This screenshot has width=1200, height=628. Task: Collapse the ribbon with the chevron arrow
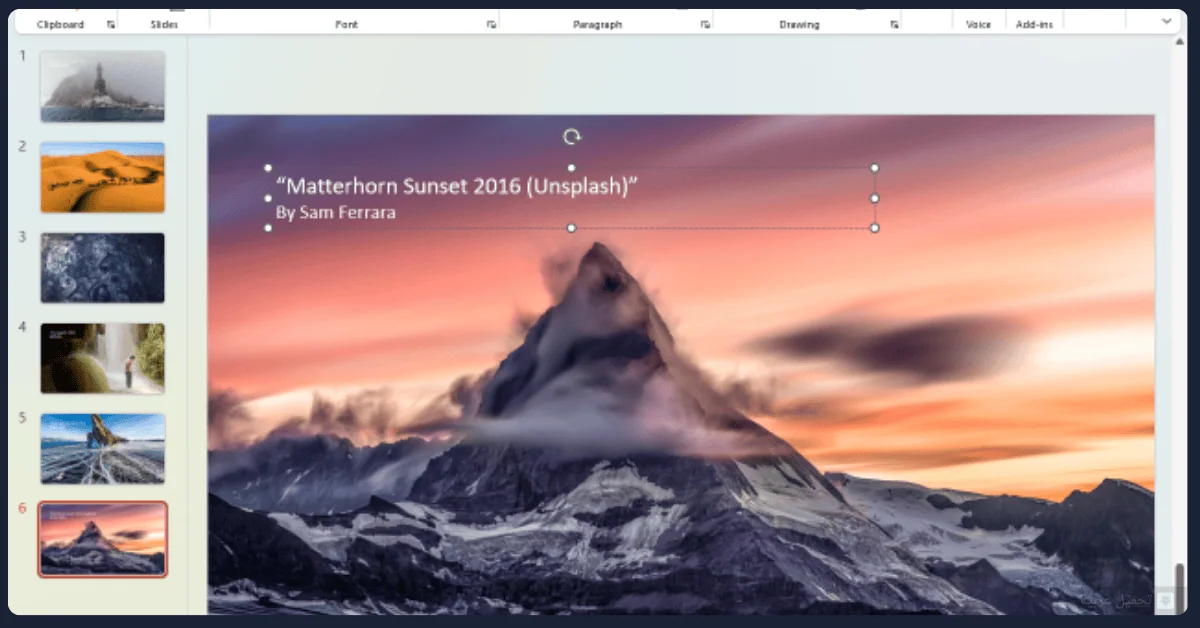(1166, 21)
